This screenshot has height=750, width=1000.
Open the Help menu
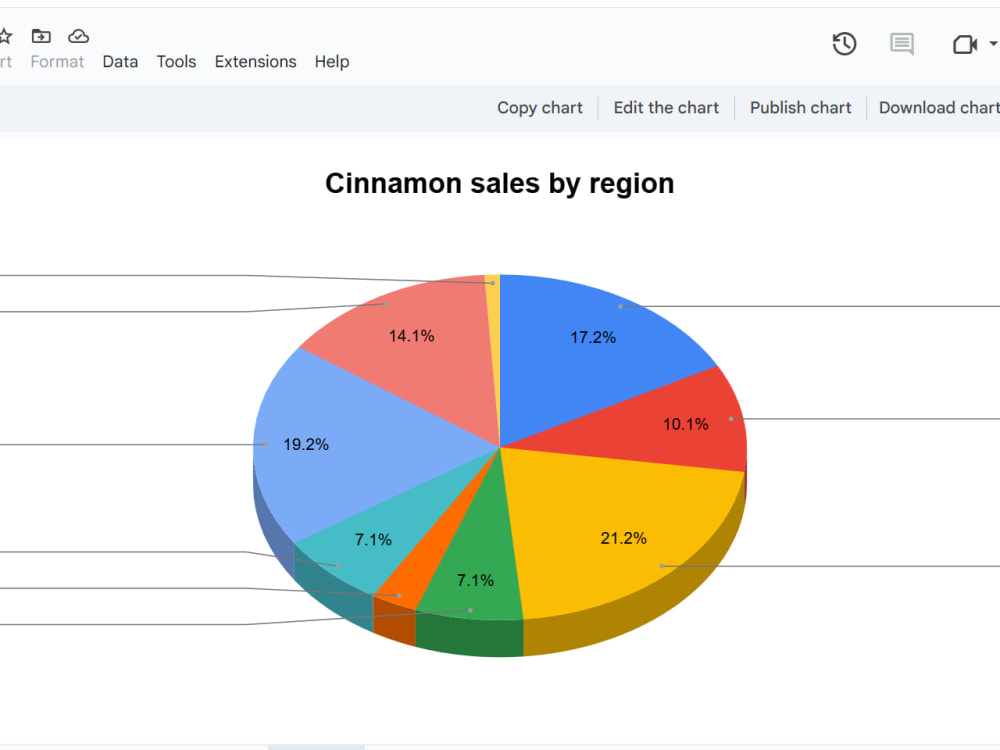point(332,62)
